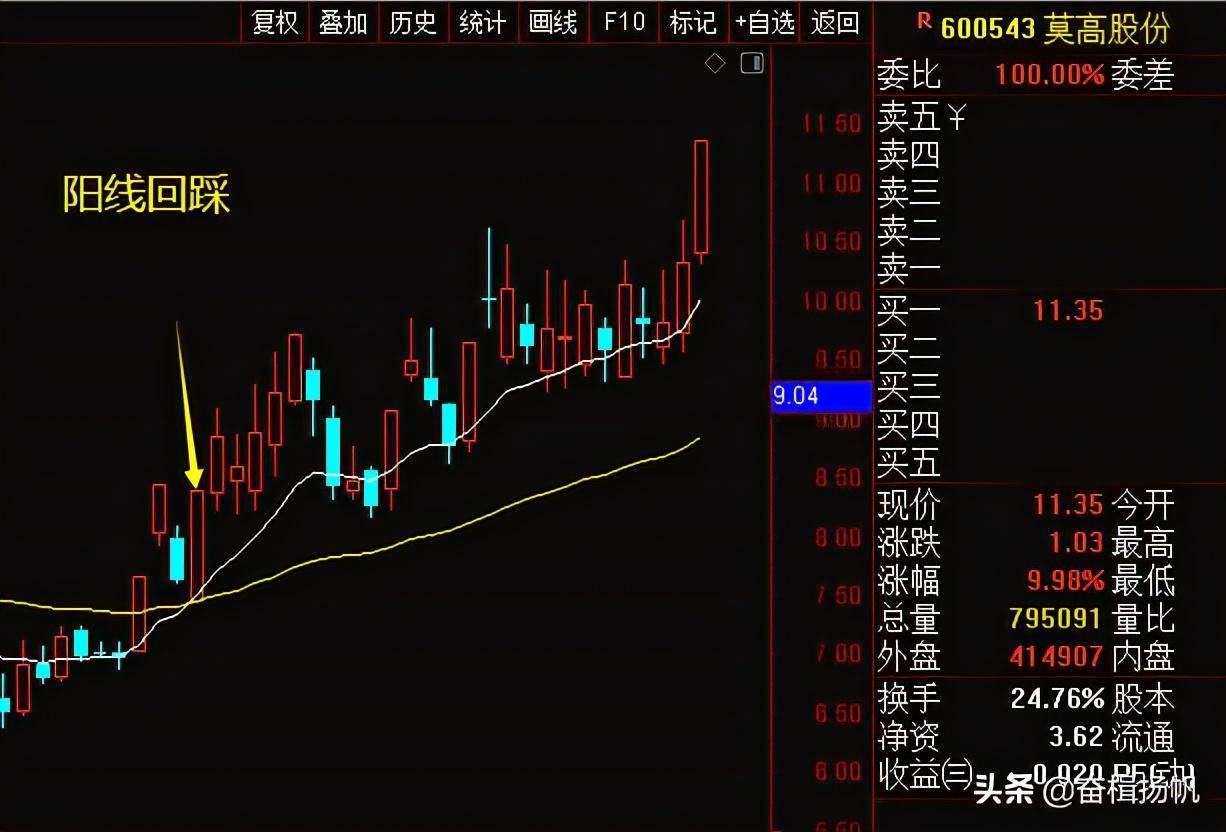Click the 返回 back button
This screenshot has width=1226, height=832.
tap(835, 22)
